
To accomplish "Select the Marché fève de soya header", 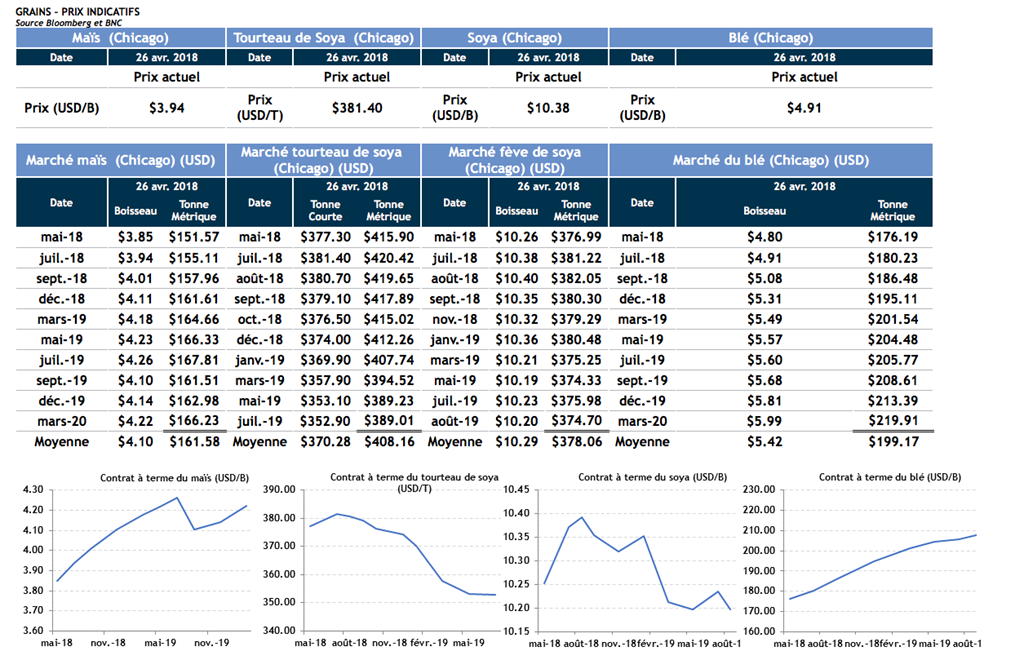I will coord(514,160).
